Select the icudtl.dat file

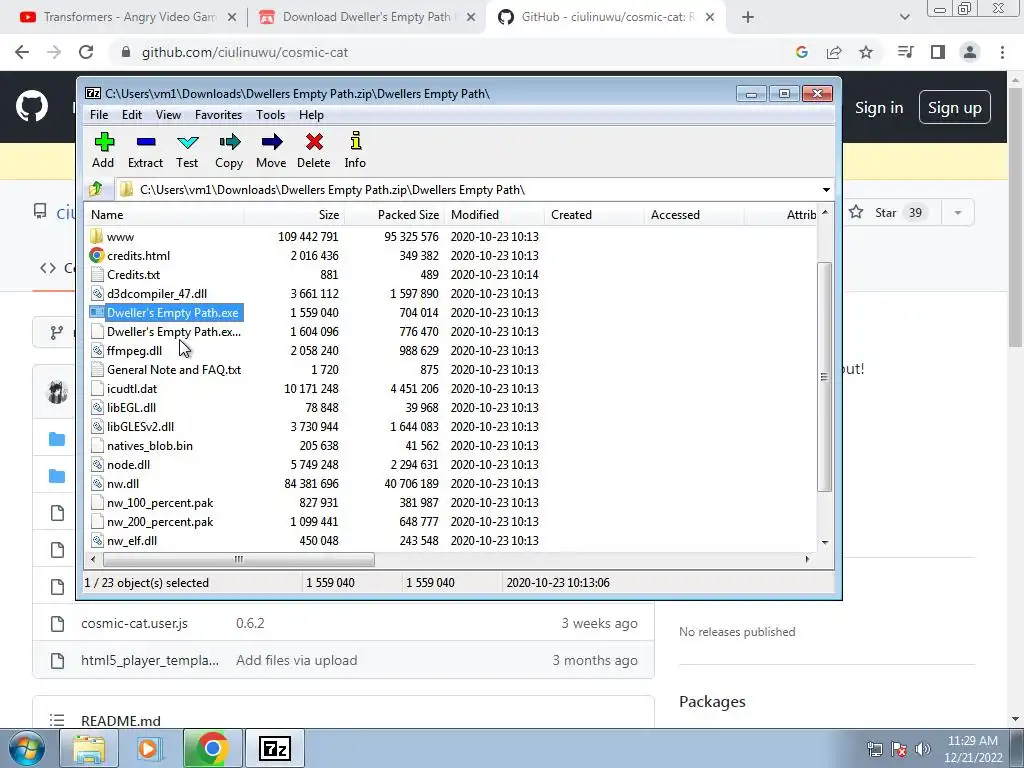[x=132, y=389]
